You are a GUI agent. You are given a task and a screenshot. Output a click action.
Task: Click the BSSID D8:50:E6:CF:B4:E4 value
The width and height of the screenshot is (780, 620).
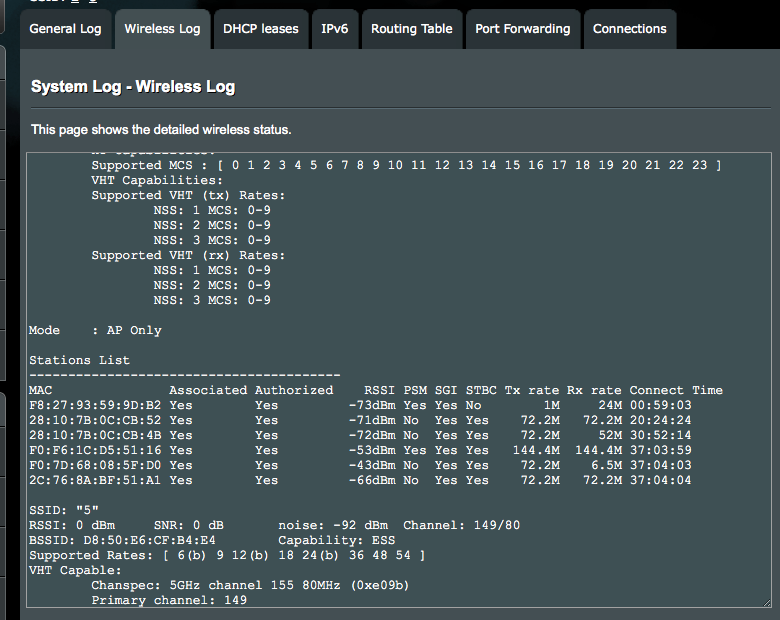[149, 540]
